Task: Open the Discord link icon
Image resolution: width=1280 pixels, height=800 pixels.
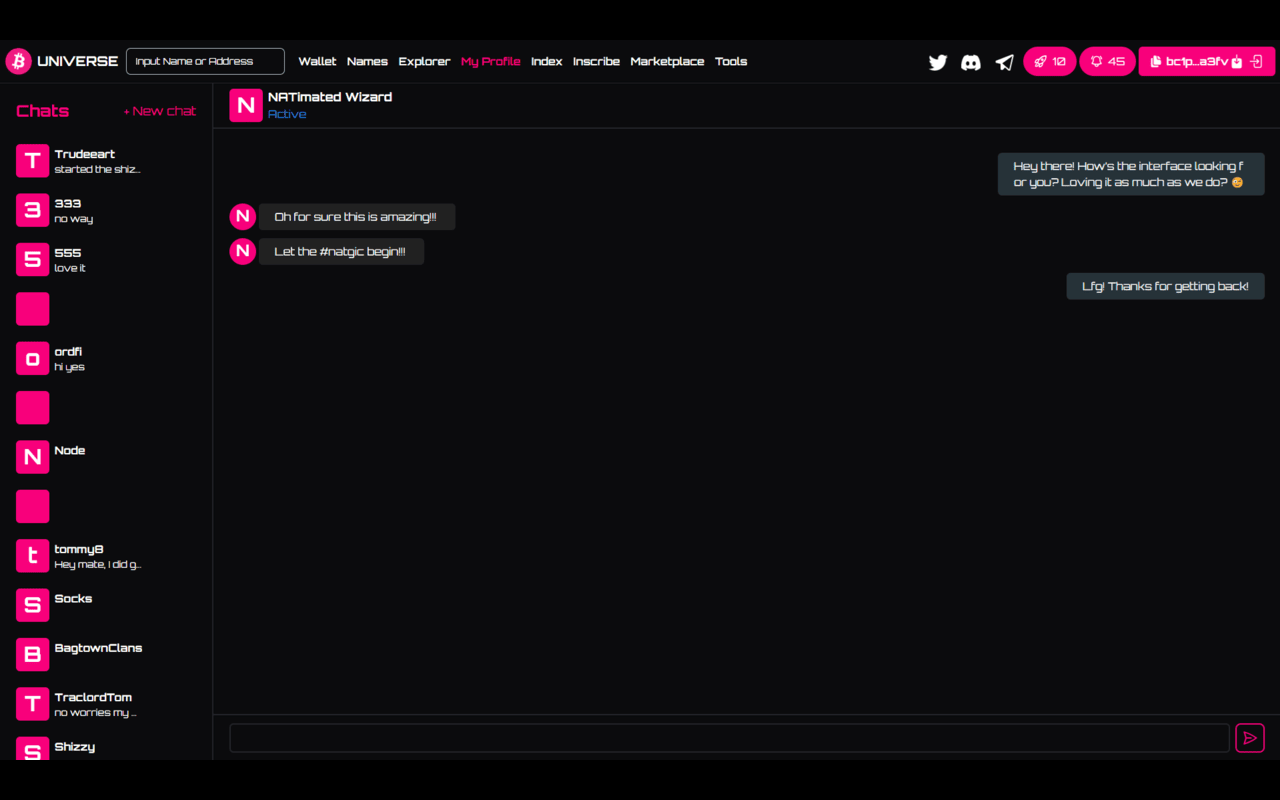Action: 971,62
